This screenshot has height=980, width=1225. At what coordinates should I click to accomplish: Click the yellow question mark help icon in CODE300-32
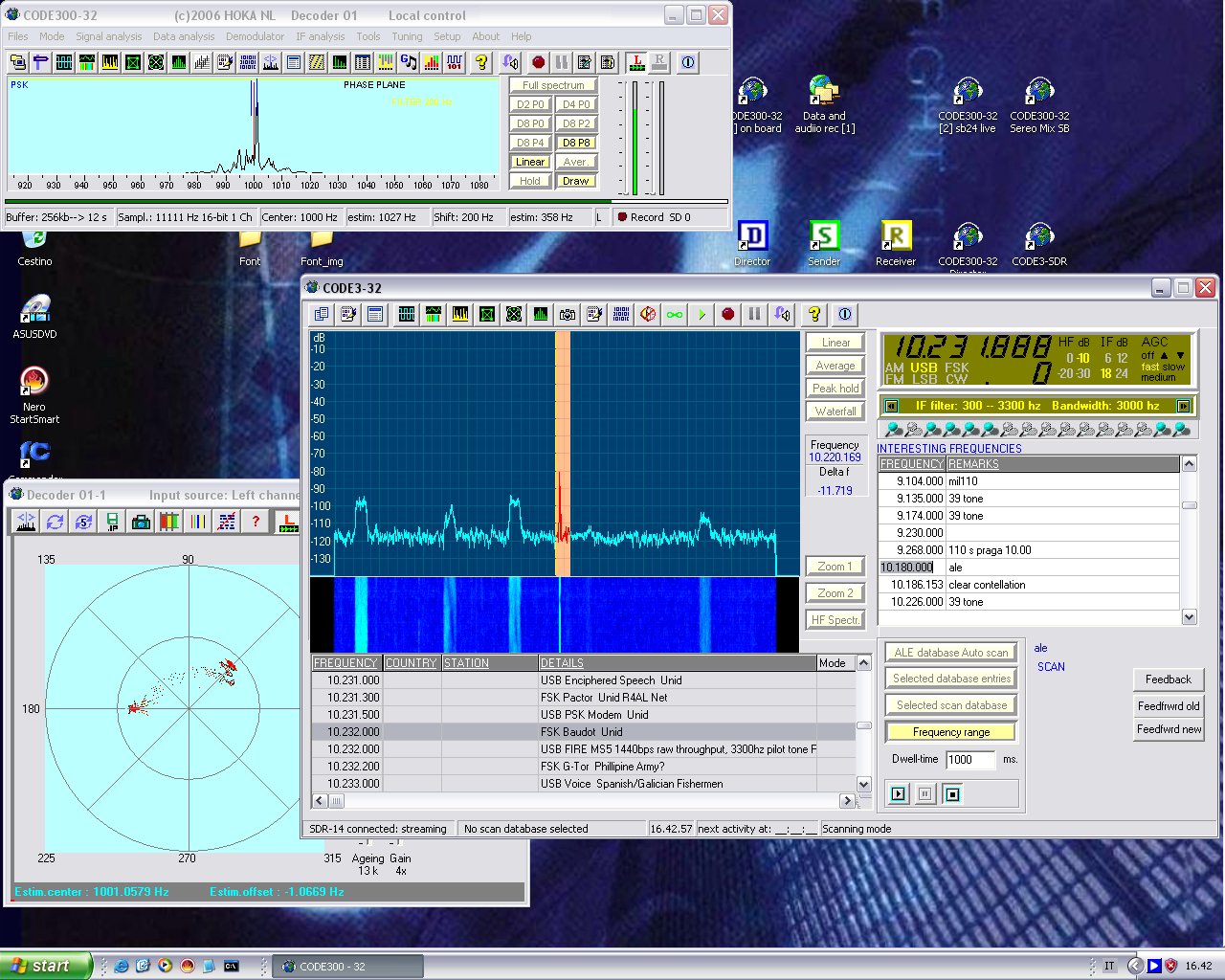click(481, 62)
